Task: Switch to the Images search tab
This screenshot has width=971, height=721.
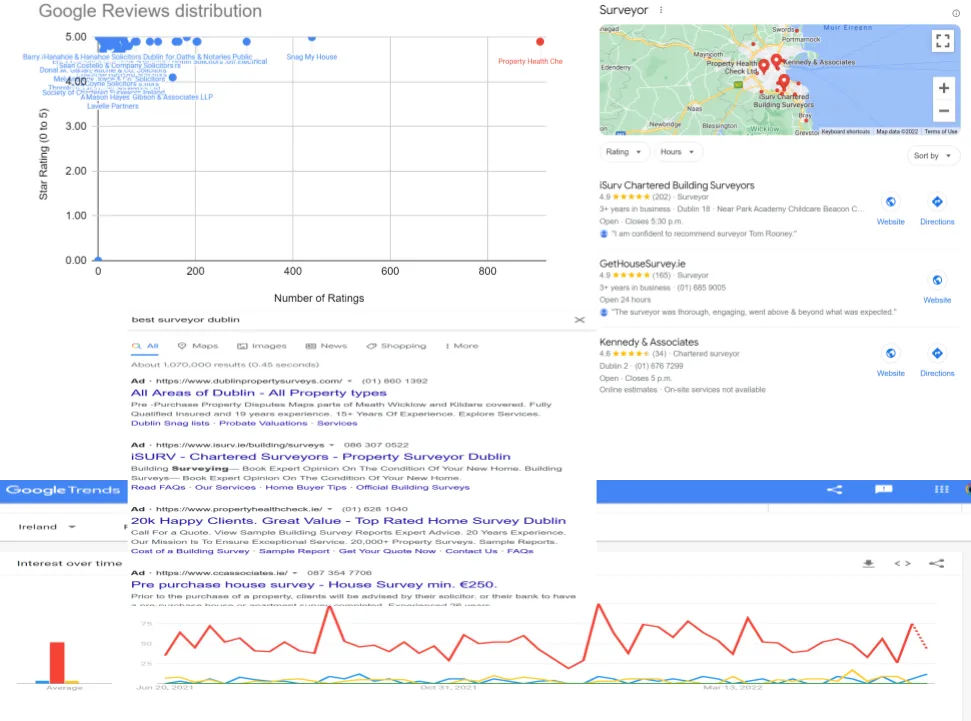Action: pos(261,346)
